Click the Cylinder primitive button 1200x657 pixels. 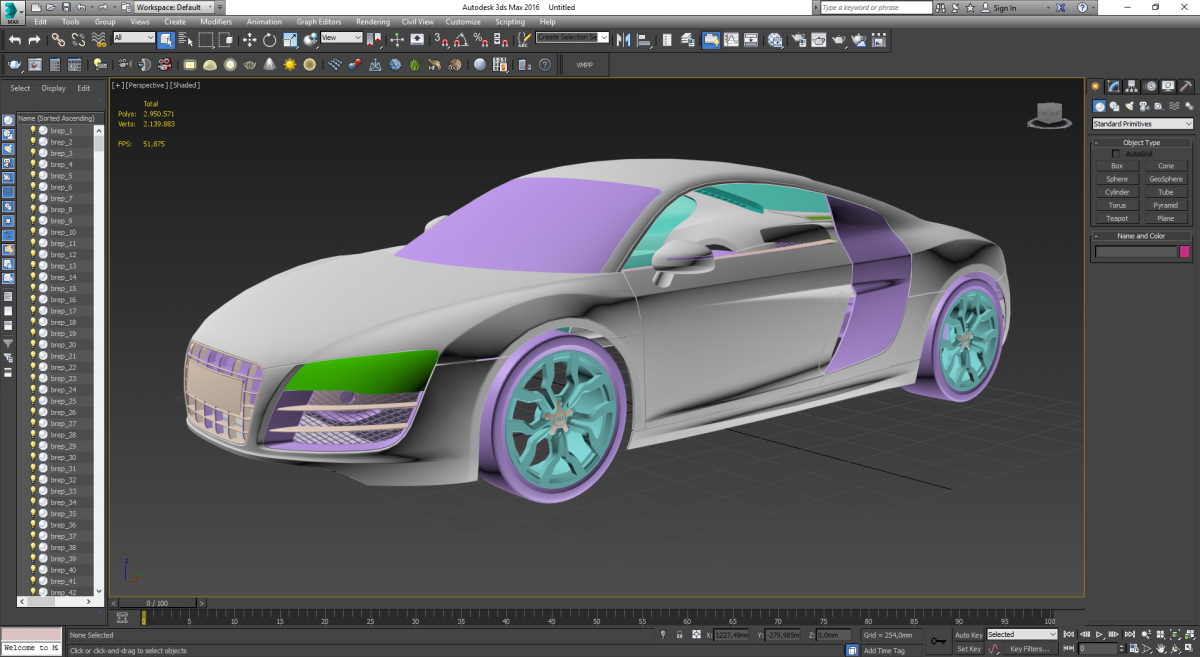point(1117,192)
